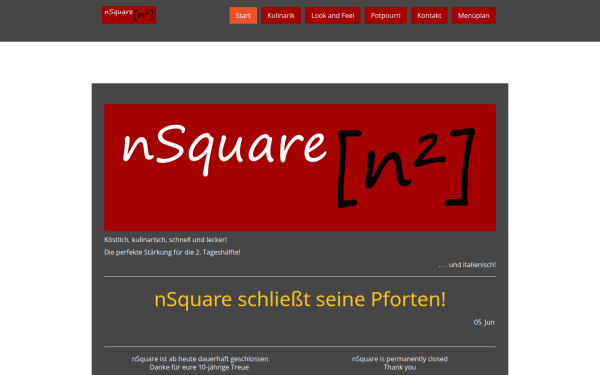Click the "05 Jun" post date
Viewport: 600px width, 375px height.
(x=484, y=322)
